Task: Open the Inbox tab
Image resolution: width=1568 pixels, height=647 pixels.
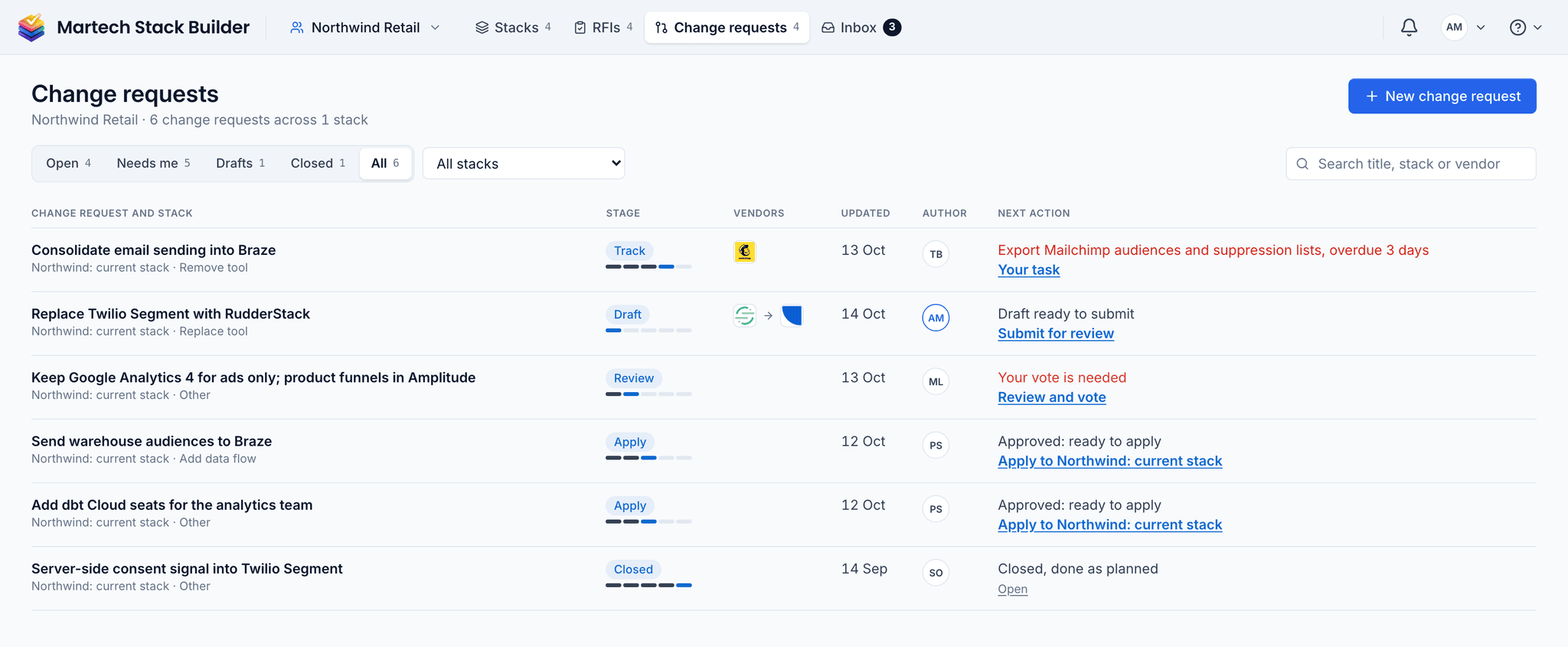Action: [x=861, y=28]
